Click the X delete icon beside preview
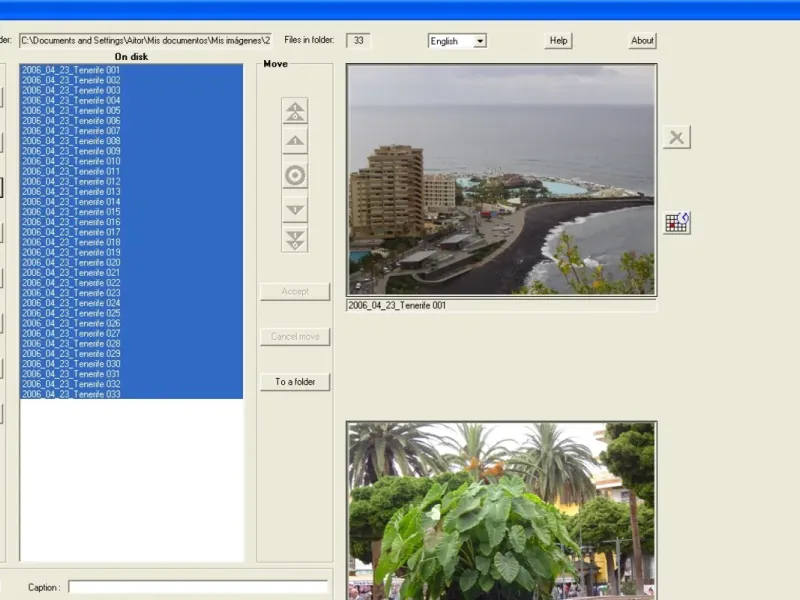Image resolution: width=800 pixels, height=600 pixels. point(677,137)
